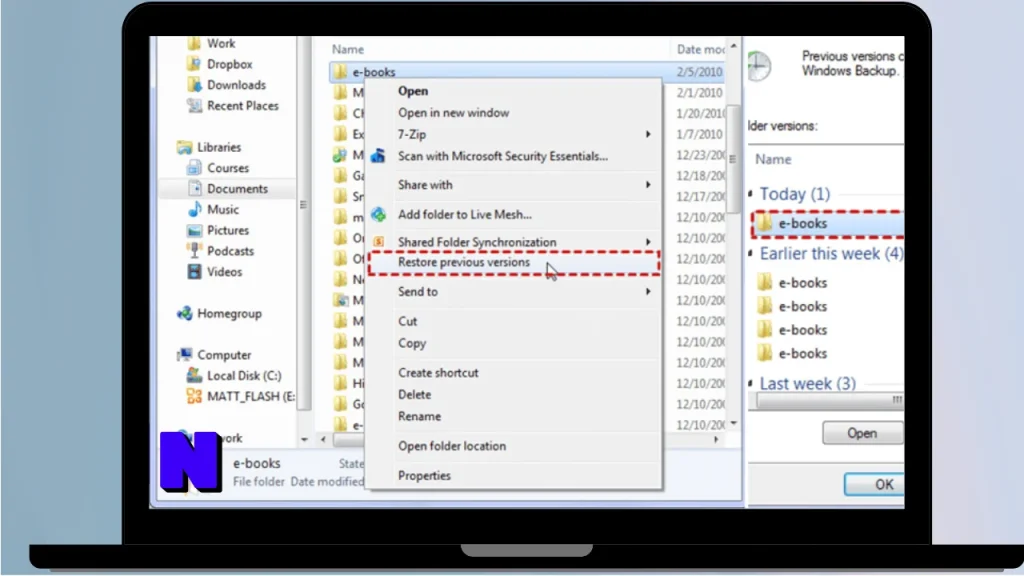
Task: Click the versions list horizontal scrollbar thumb
Action: click(x=830, y=400)
